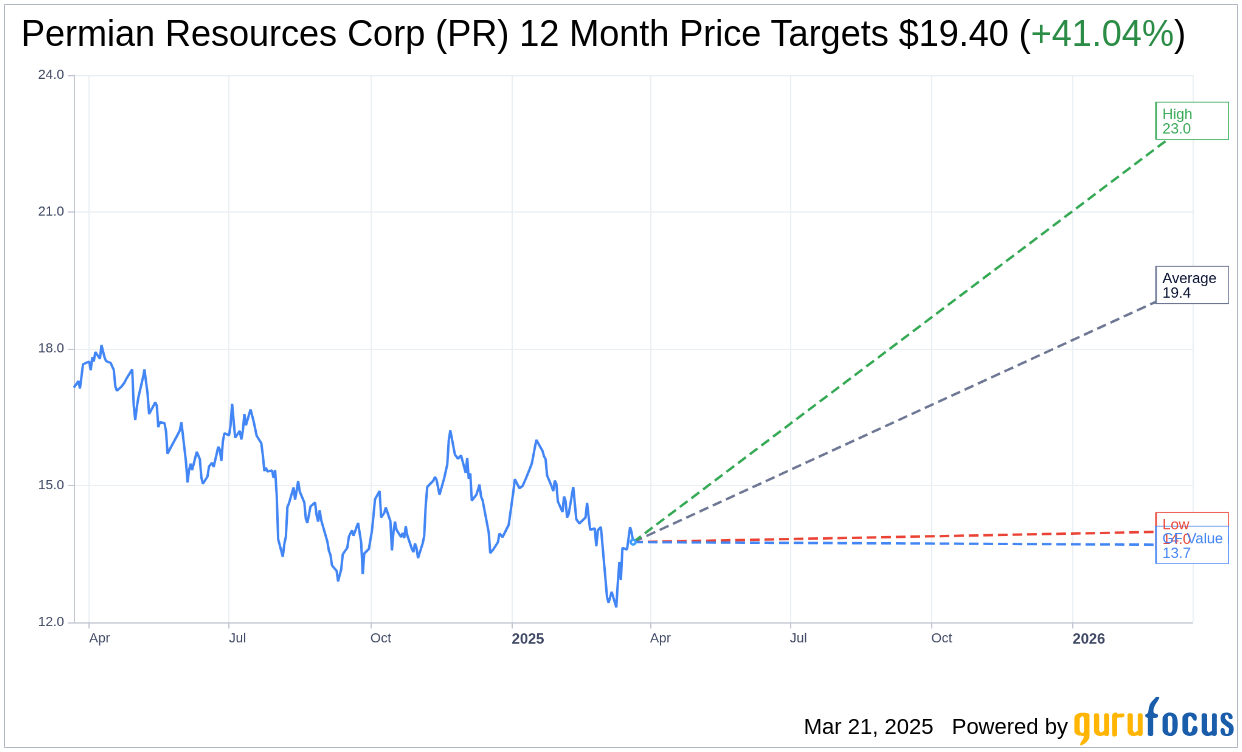The image size is (1242, 752).
Task: Click the first Apr x-axis label
Action: pyautogui.click(x=99, y=638)
